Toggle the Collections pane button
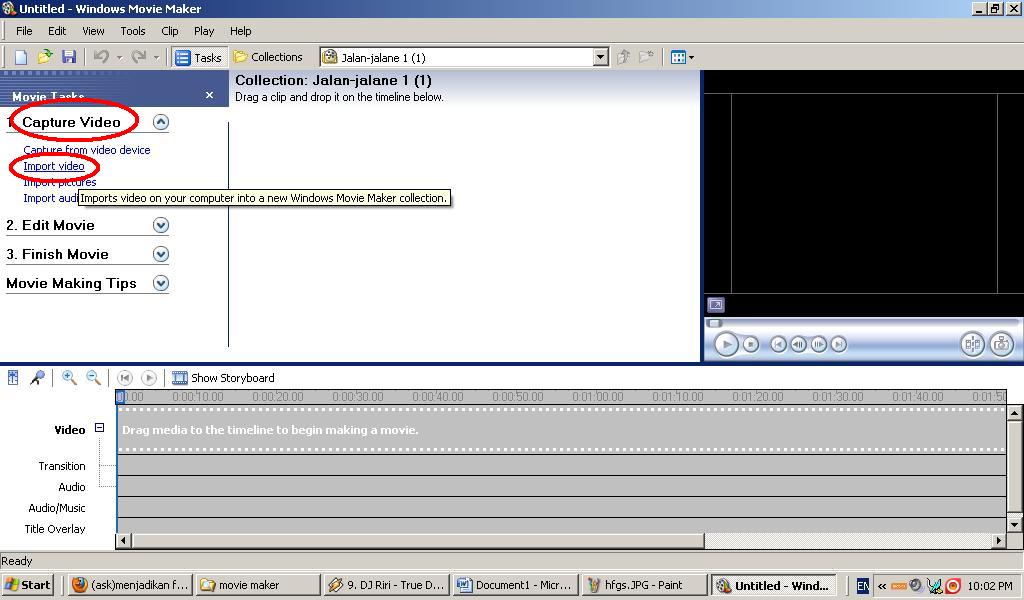 (268, 57)
